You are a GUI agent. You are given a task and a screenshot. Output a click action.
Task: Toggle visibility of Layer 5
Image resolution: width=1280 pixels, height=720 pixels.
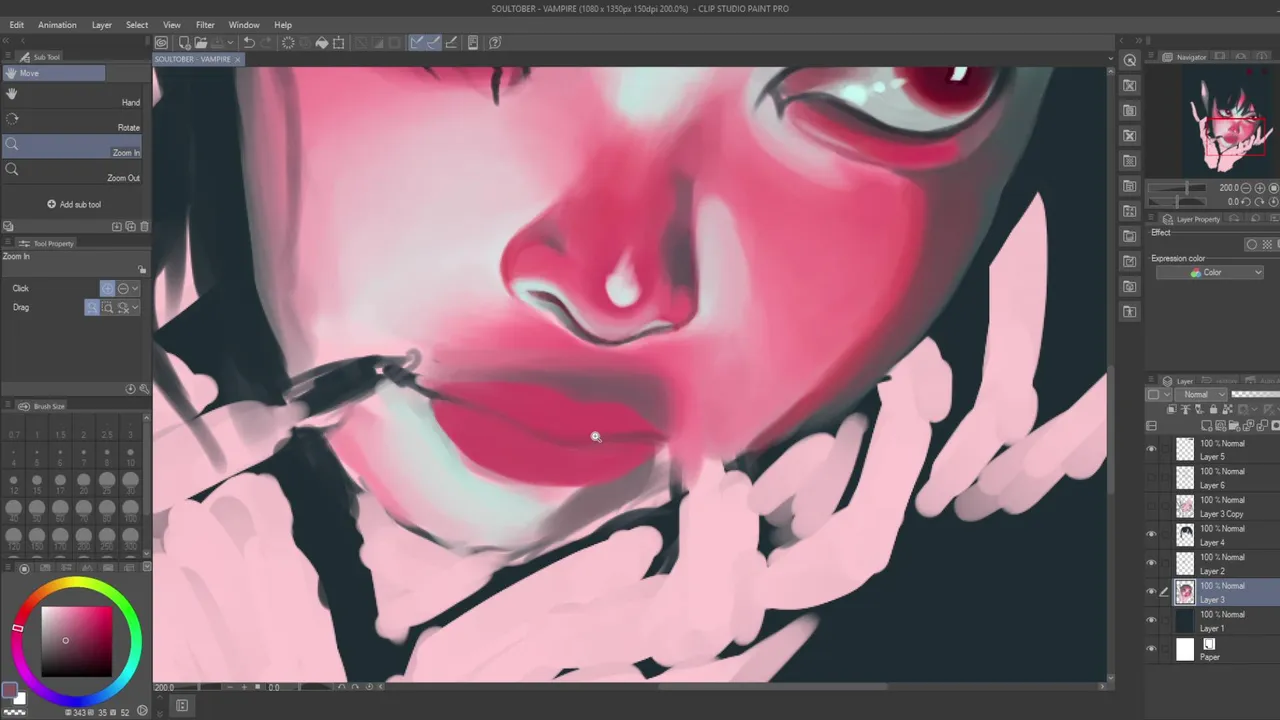1151,450
